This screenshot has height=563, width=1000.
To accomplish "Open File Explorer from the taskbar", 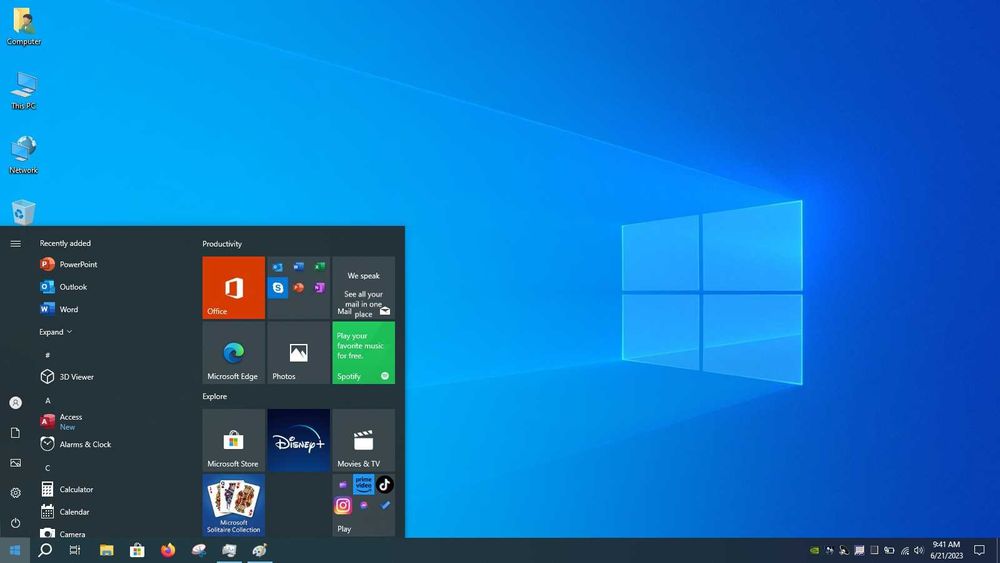I will [107, 550].
